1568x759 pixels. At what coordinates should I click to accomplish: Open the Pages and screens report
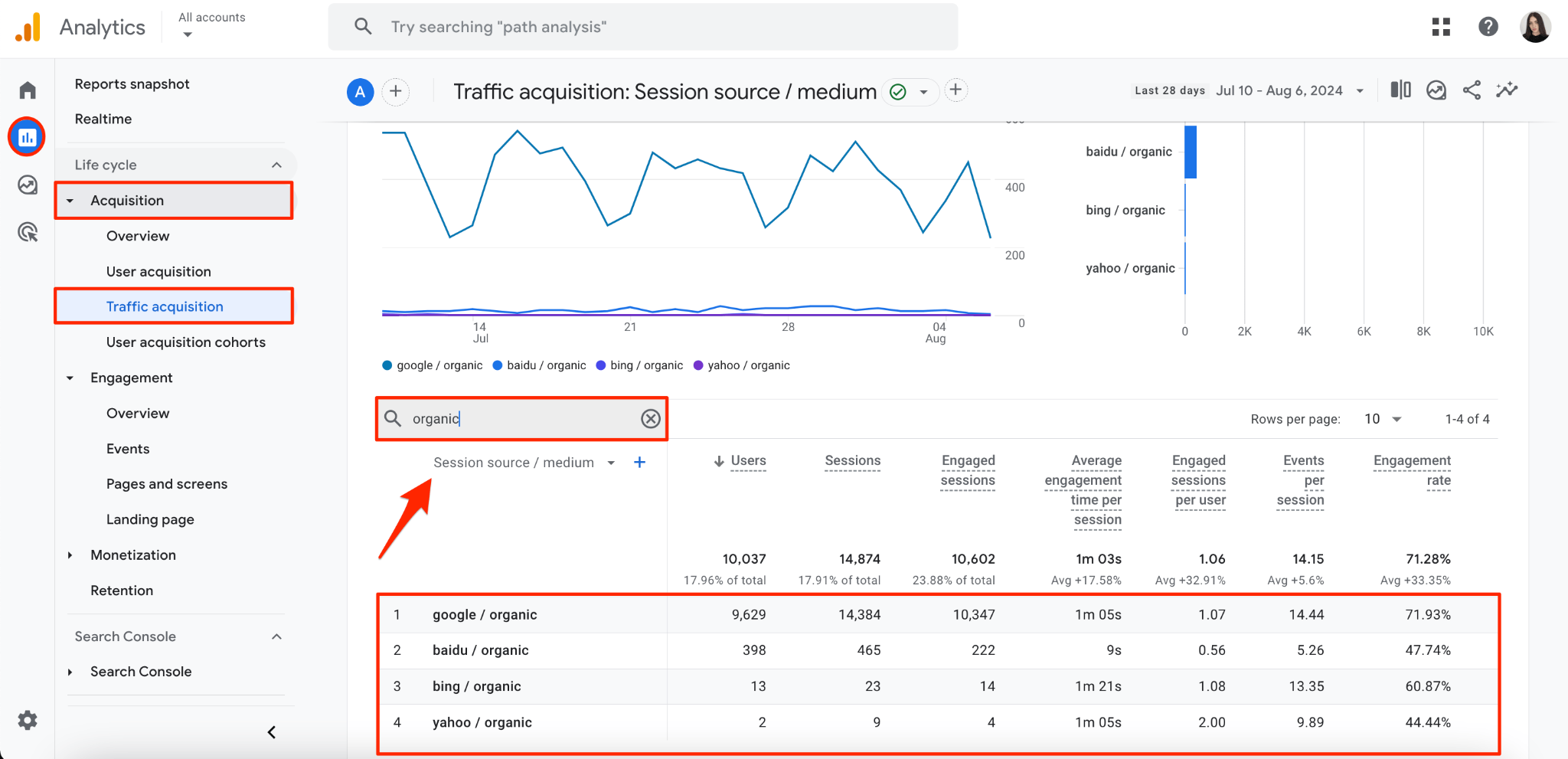coord(166,483)
